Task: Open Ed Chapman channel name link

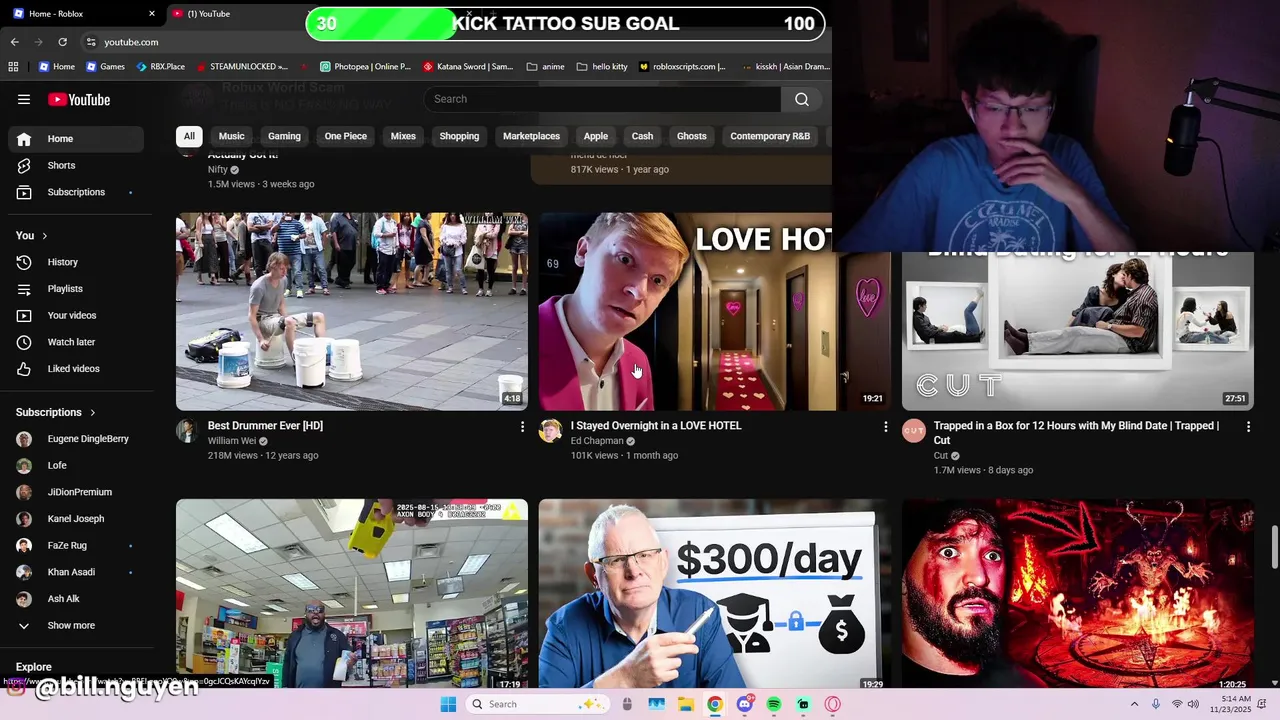Action: click(597, 441)
